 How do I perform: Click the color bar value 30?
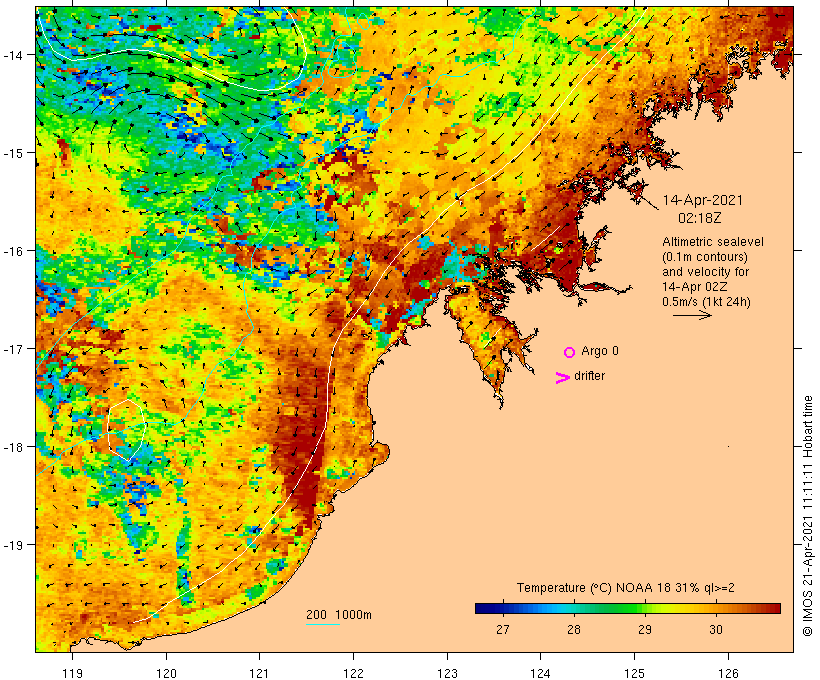tap(716, 630)
